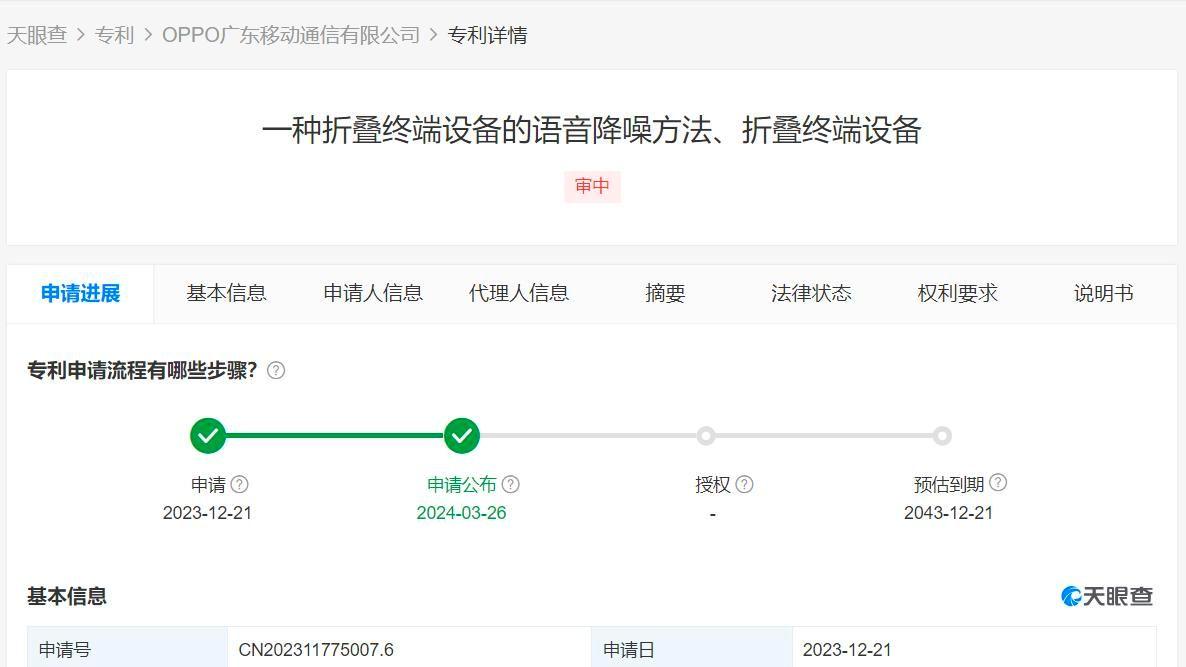
Task: Click the green check marker for 申请公布
Action: [461, 436]
